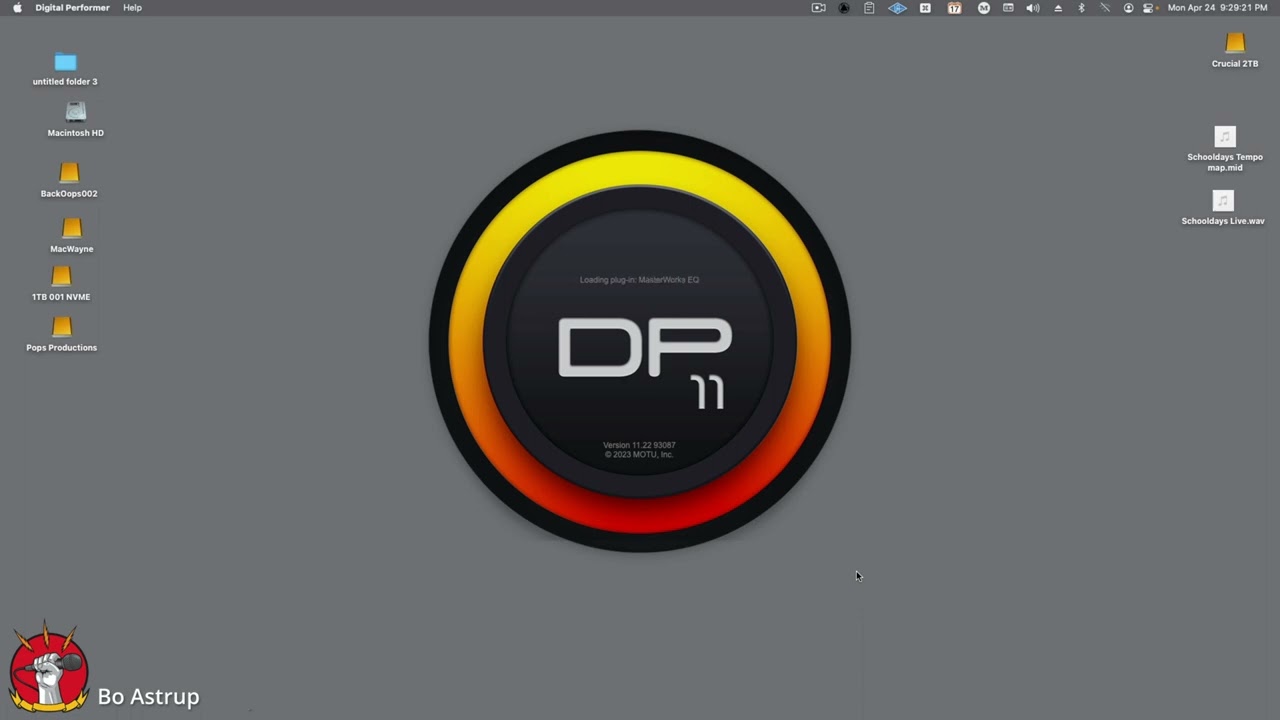Viewport: 1280px width, 720px height.
Task: Open the clipboard menu bar icon
Action: (869, 8)
